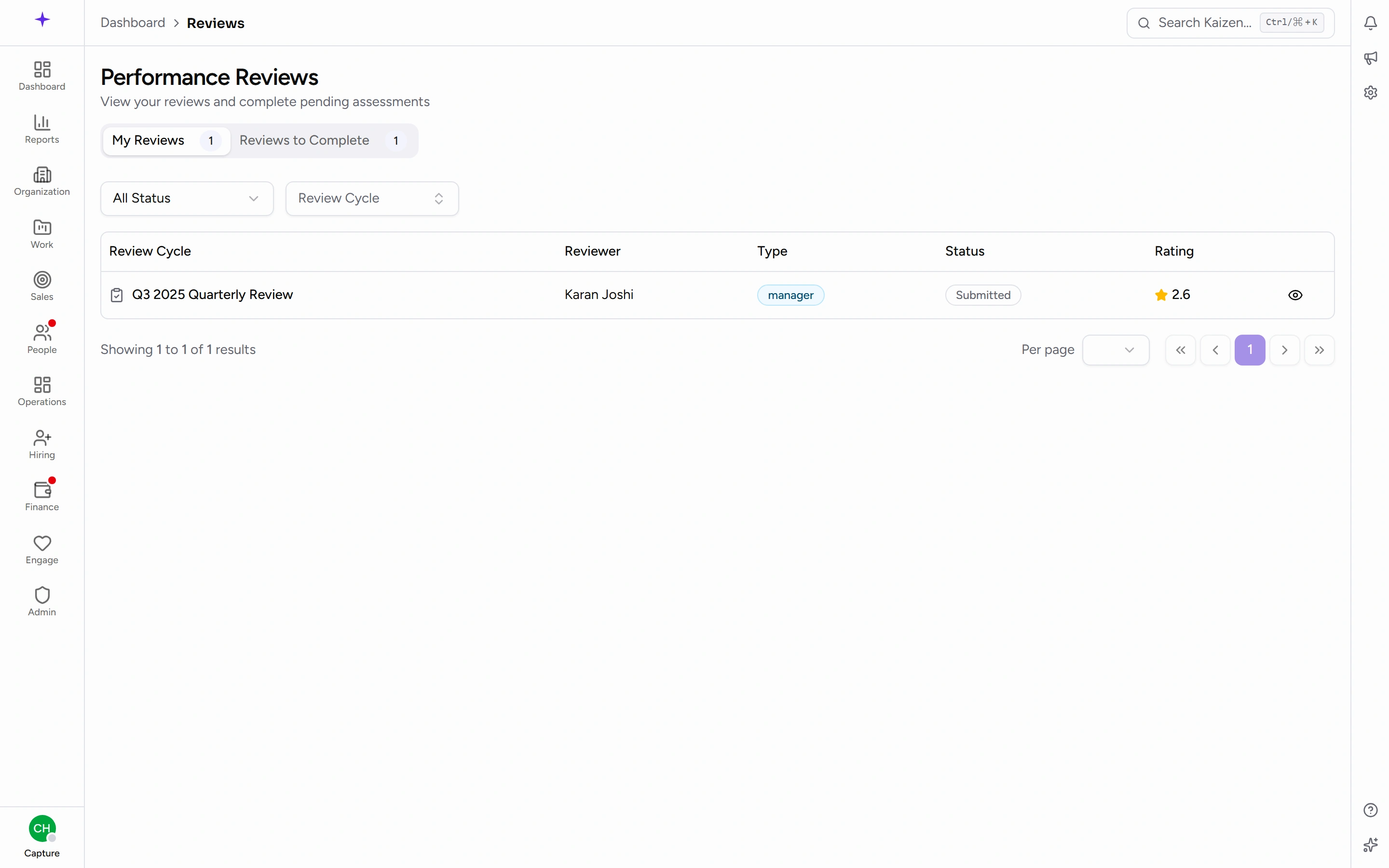Screen dimensions: 1389x868
Task: Go to the previous results page
Action: (x=1215, y=350)
